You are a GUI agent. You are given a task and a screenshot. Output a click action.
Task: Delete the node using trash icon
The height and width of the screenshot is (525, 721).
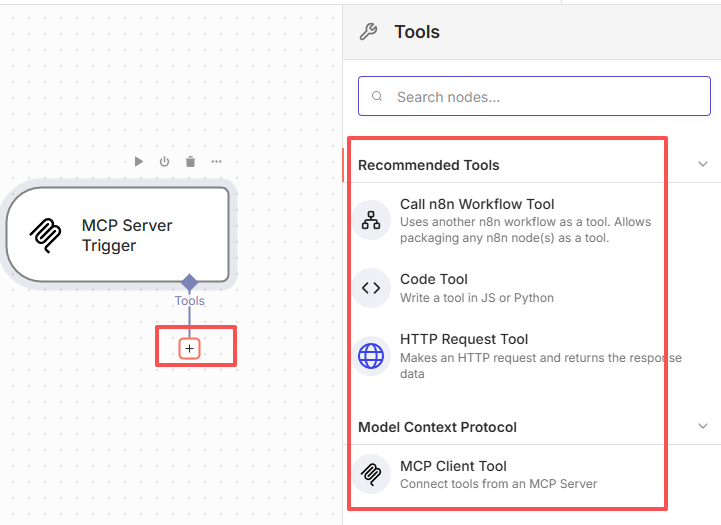pyautogui.click(x=190, y=161)
